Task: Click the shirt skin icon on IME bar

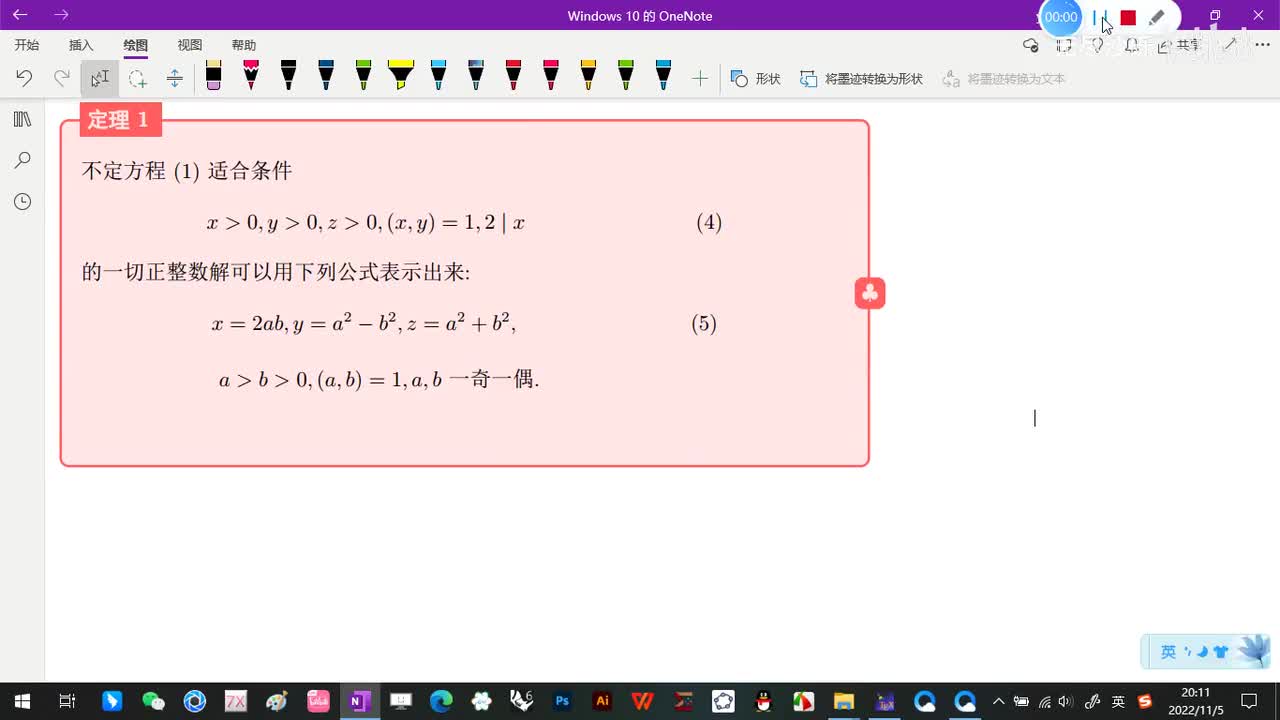Action: pos(1221,652)
